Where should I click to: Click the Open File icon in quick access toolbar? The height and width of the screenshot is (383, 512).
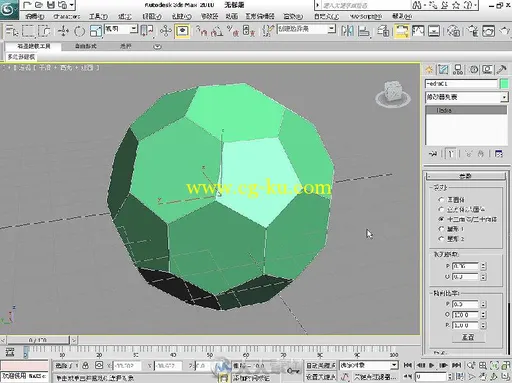(39, 5)
